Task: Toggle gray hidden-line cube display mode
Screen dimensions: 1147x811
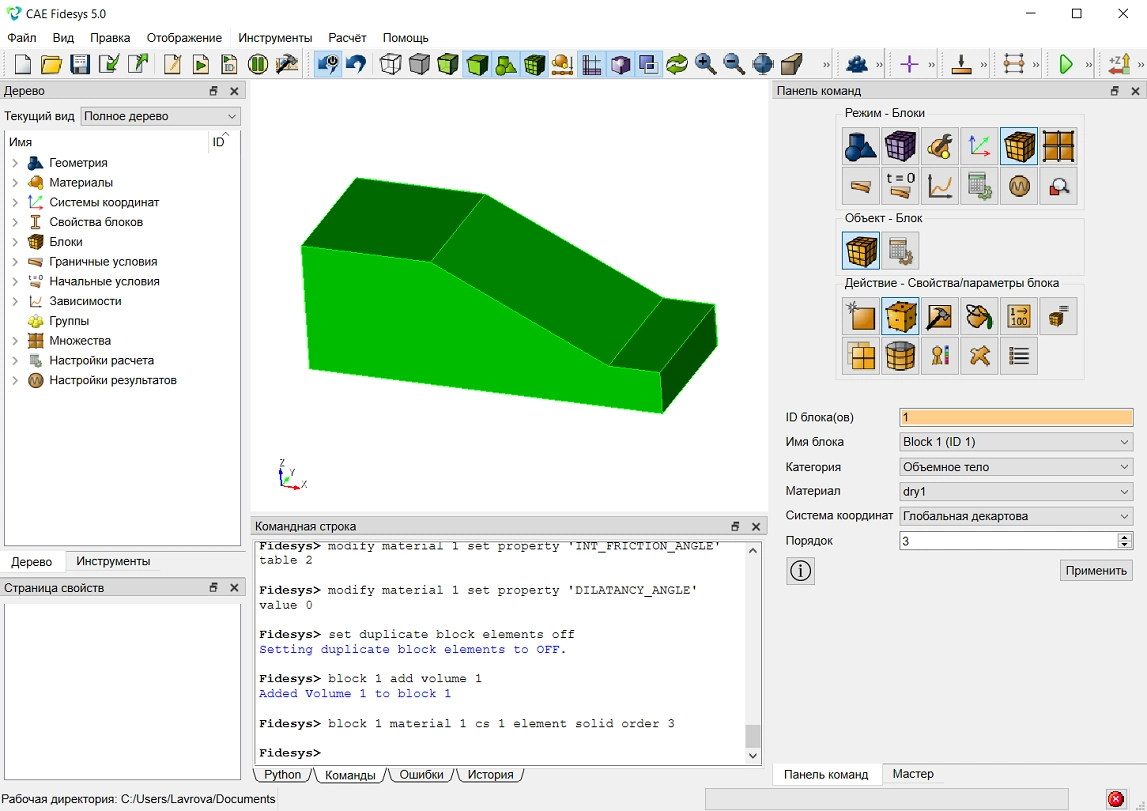Action: tap(419, 64)
